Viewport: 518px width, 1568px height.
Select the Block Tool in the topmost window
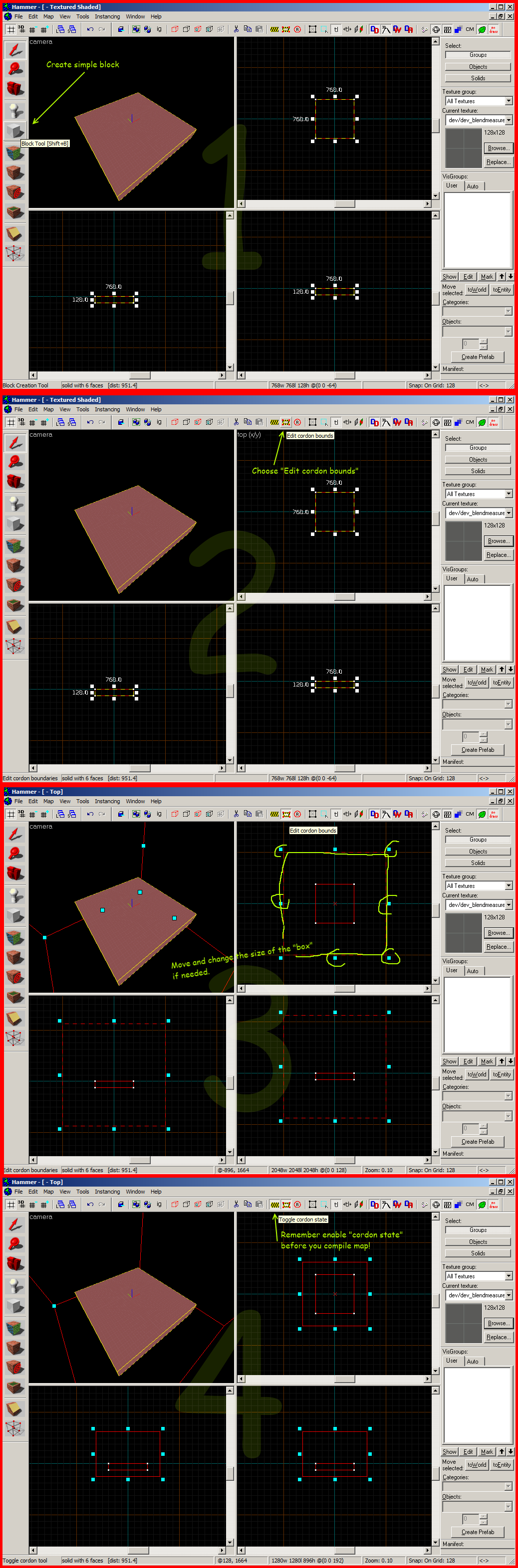(15, 131)
